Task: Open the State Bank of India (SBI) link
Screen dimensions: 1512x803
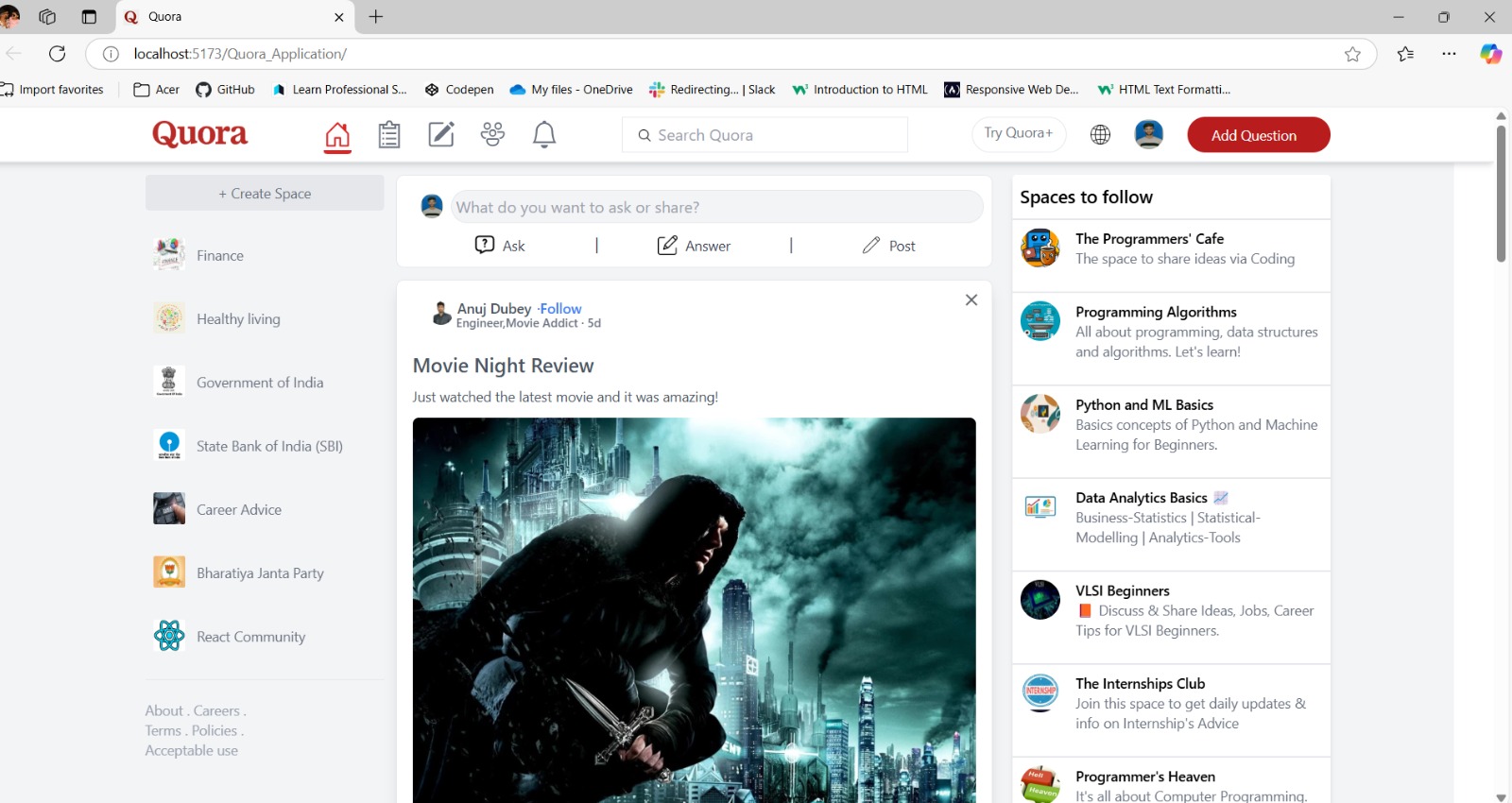Action: click(269, 446)
